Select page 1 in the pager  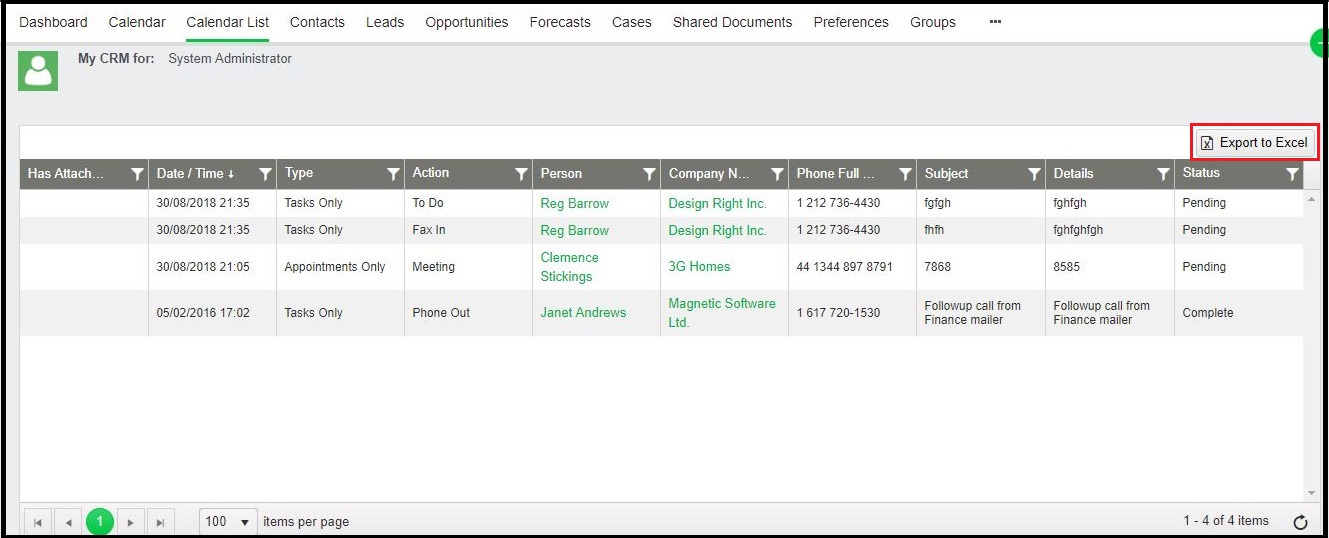coord(99,522)
